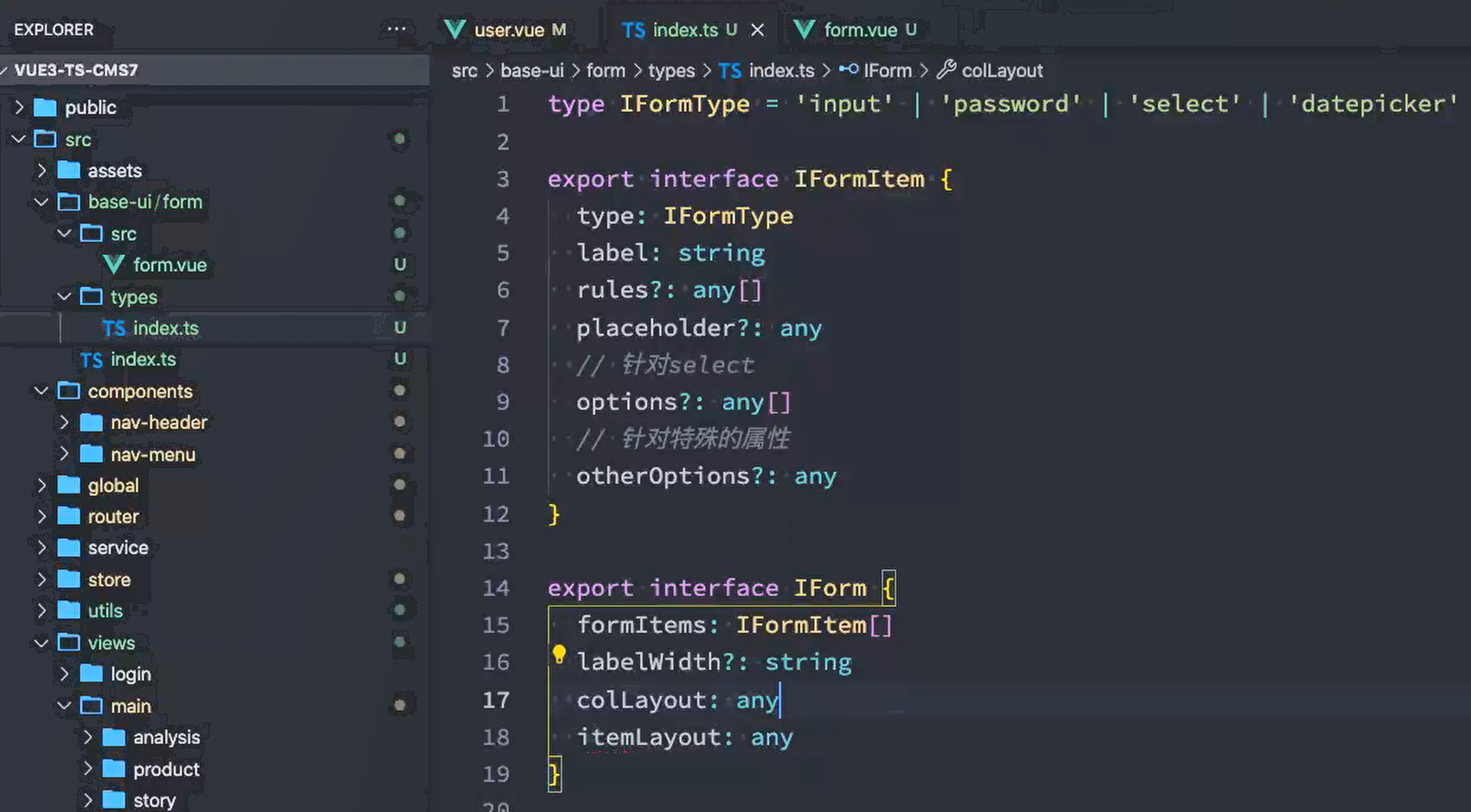Select line number 17 in the gutter
The height and width of the screenshot is (812, 1471).
coord(496,700)
